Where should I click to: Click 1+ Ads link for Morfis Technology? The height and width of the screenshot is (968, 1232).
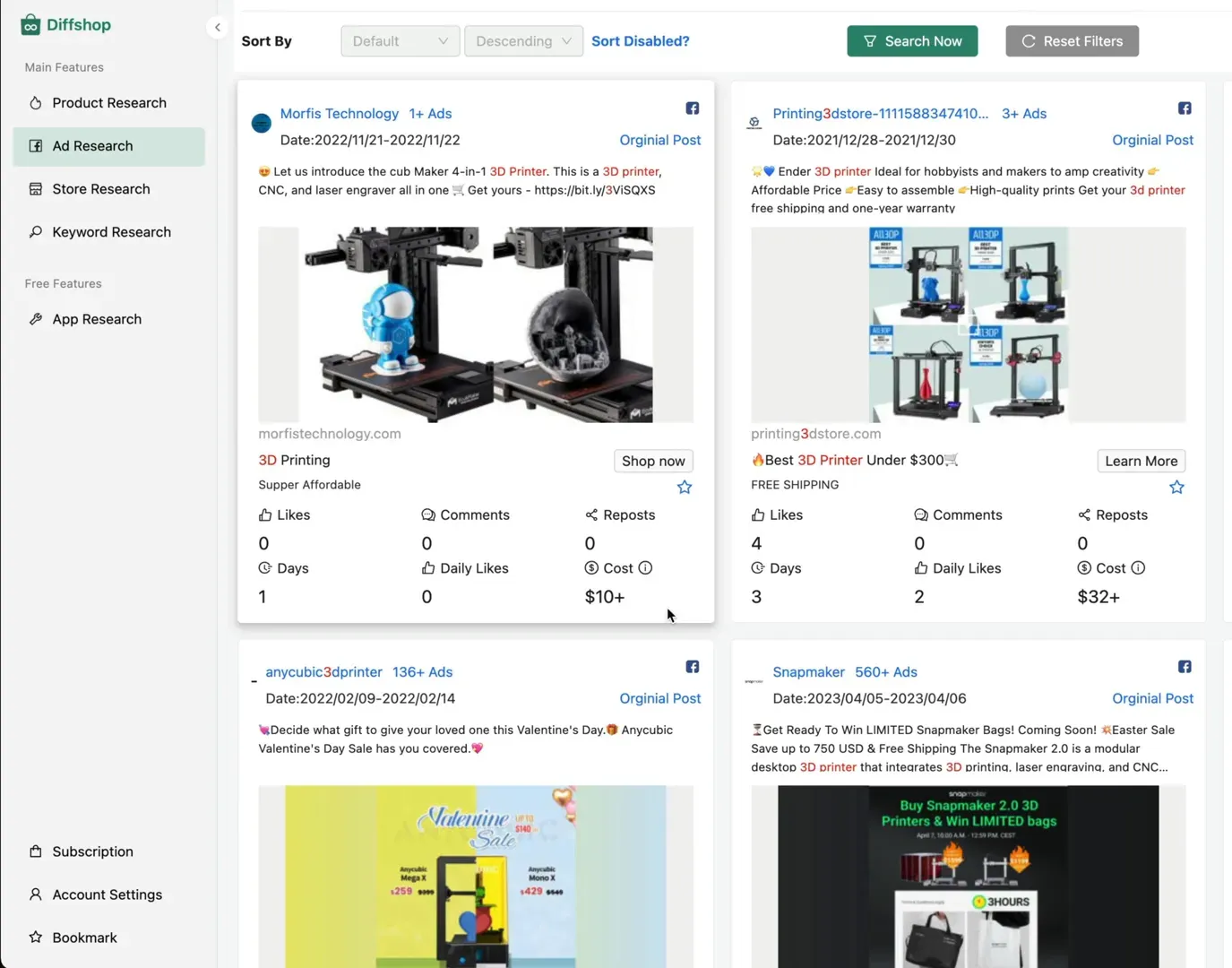[430, 114]
